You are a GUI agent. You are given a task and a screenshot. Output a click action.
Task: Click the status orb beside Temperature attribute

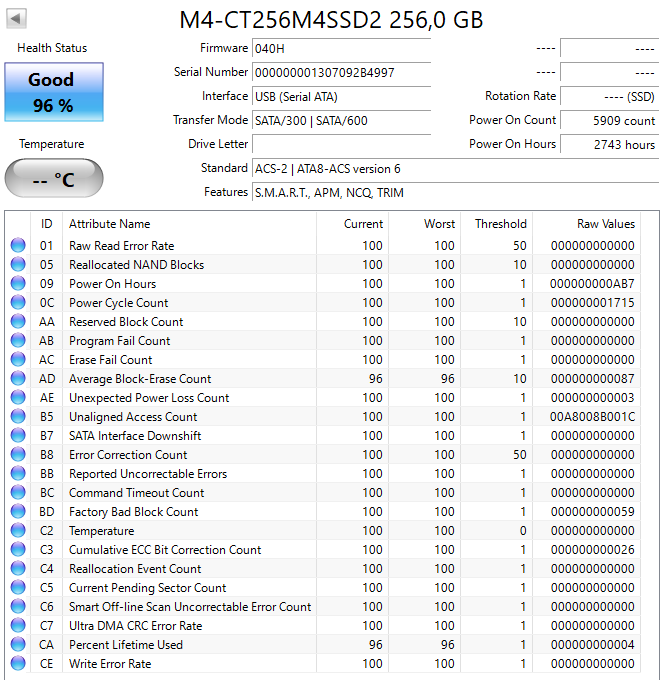(17, 531)
